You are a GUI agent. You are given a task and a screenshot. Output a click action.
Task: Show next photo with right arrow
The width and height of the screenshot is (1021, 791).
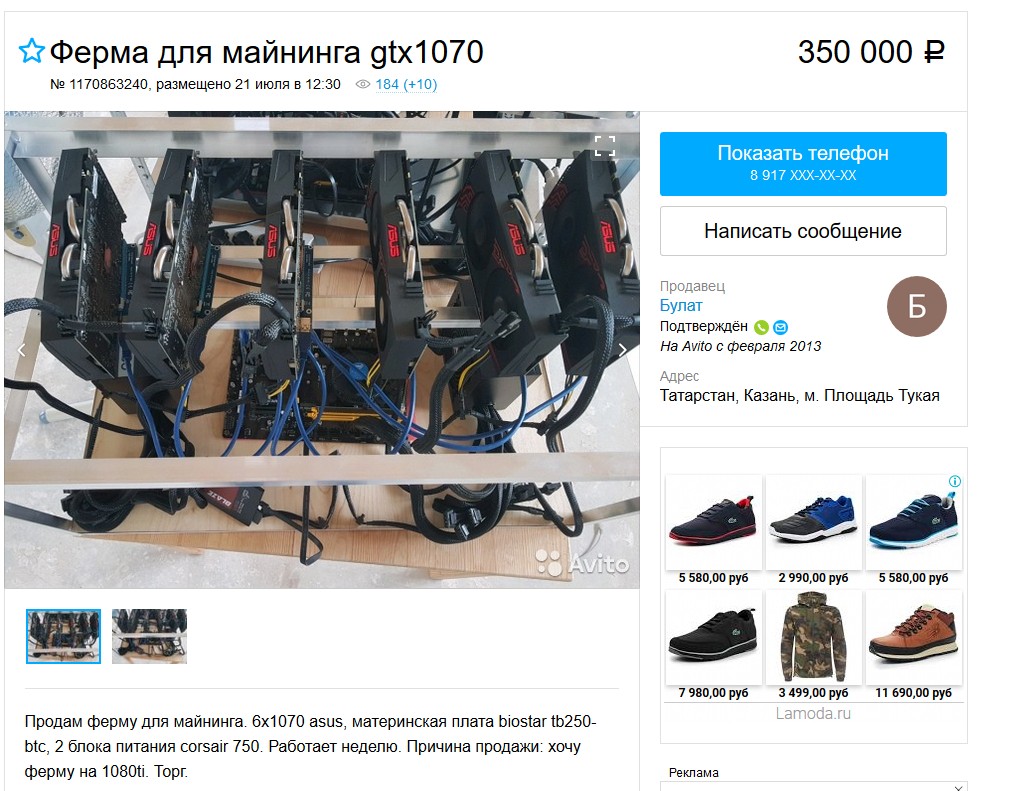622,350
